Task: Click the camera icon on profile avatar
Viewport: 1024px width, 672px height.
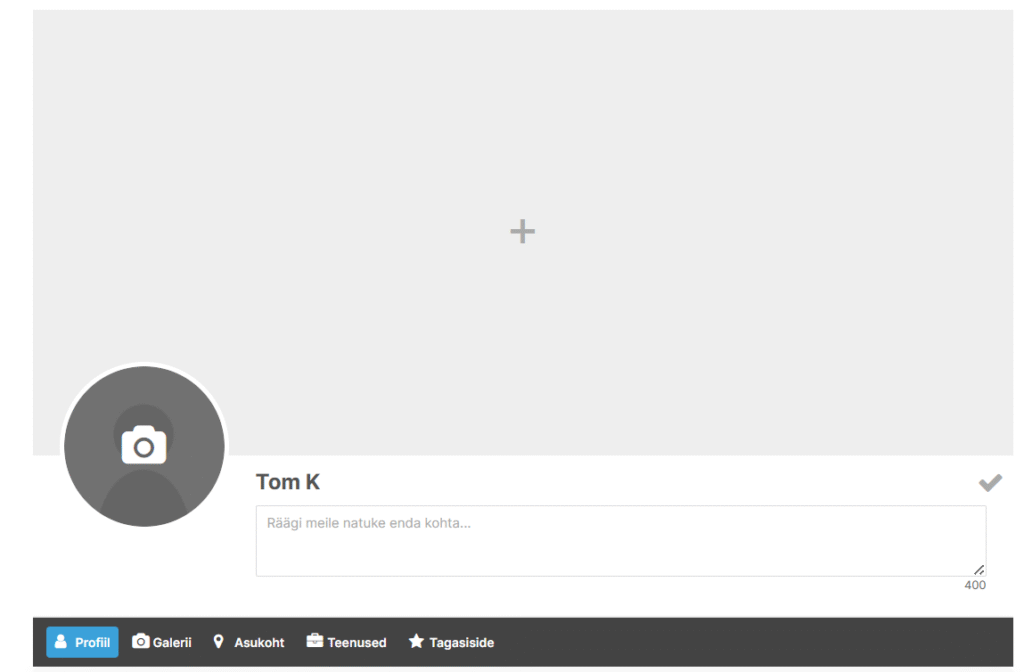Action: point(144,445)
